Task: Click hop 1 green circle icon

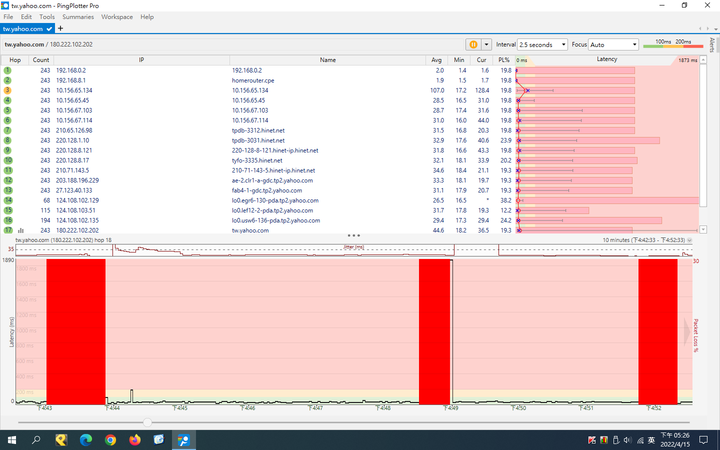Action: pyautogui.click(x=7, y=70)
